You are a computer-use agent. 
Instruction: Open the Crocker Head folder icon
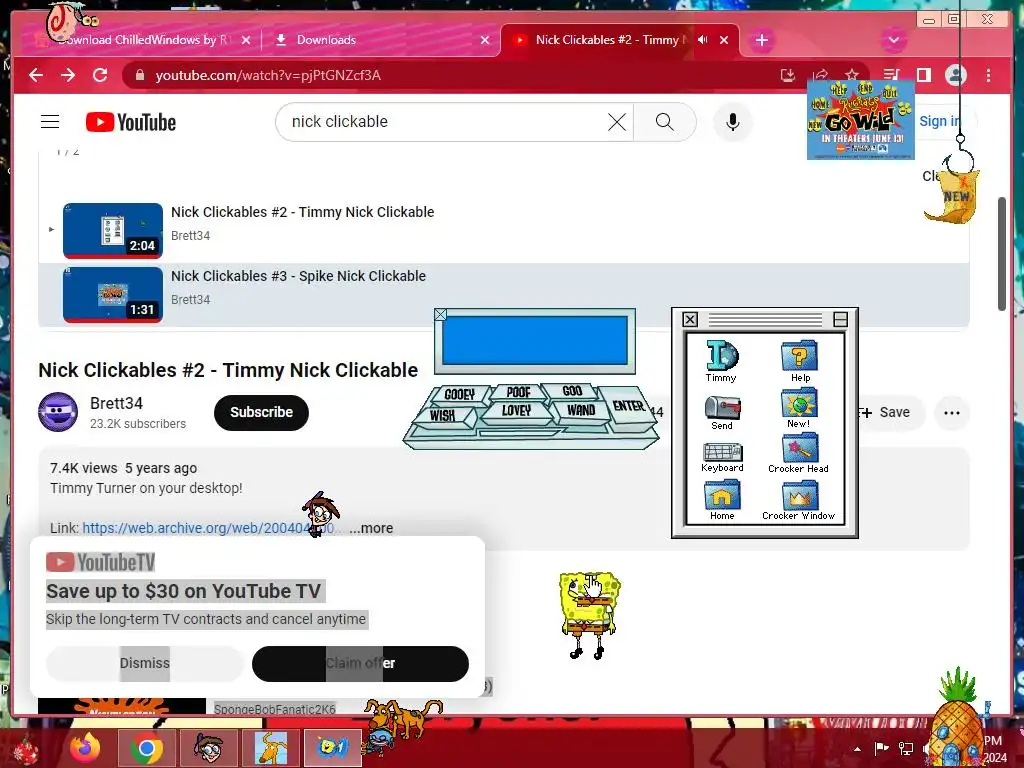(799, 454)
